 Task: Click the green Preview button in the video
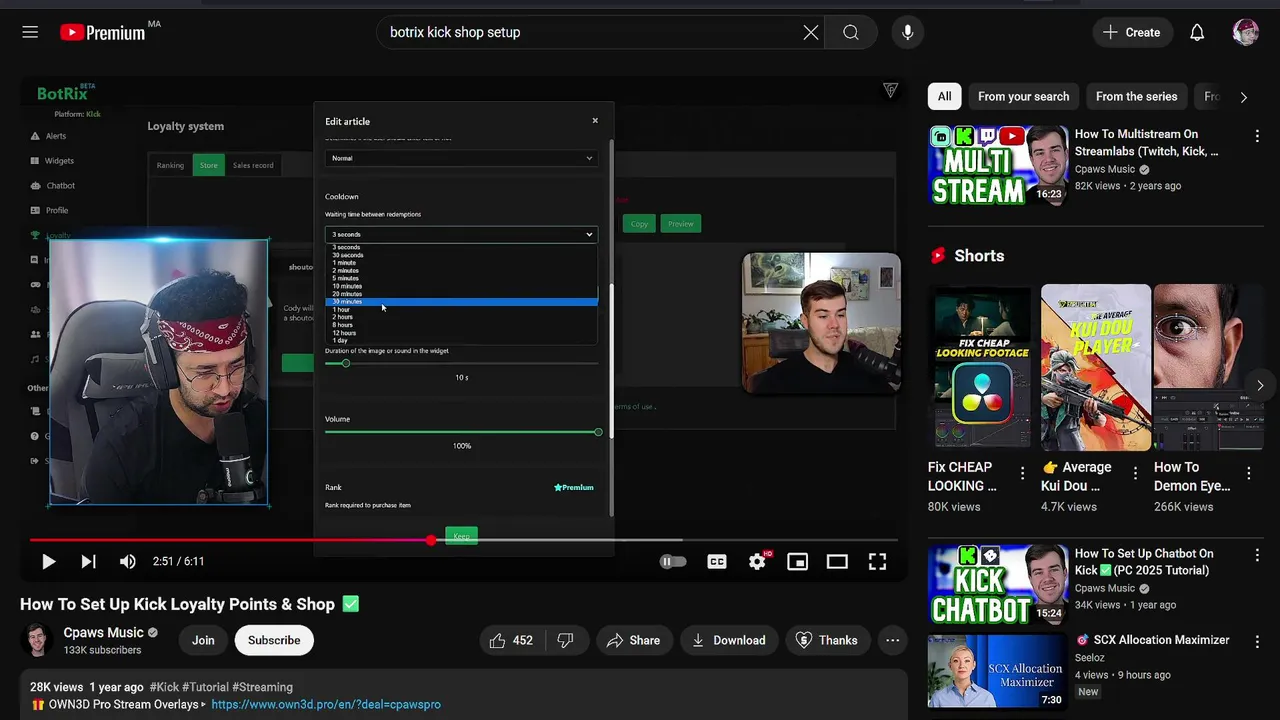[681, 224]
